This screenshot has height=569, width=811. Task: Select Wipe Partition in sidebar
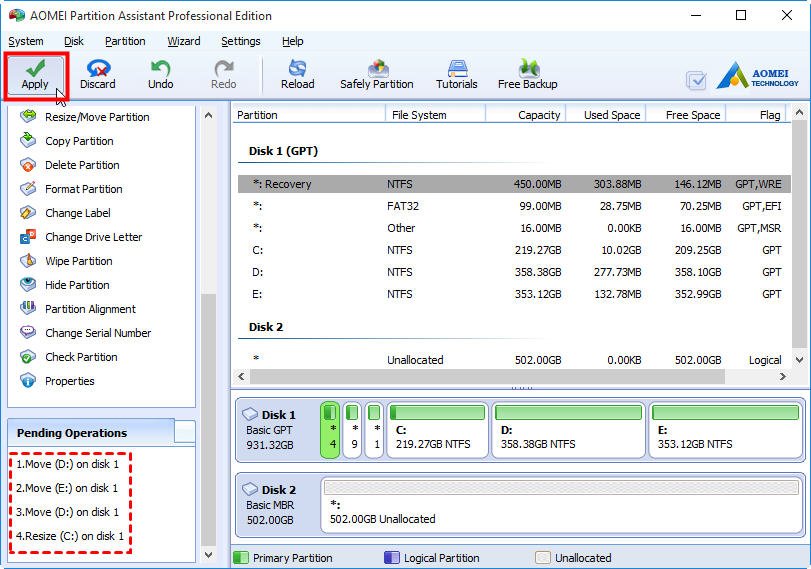point(78,261)
